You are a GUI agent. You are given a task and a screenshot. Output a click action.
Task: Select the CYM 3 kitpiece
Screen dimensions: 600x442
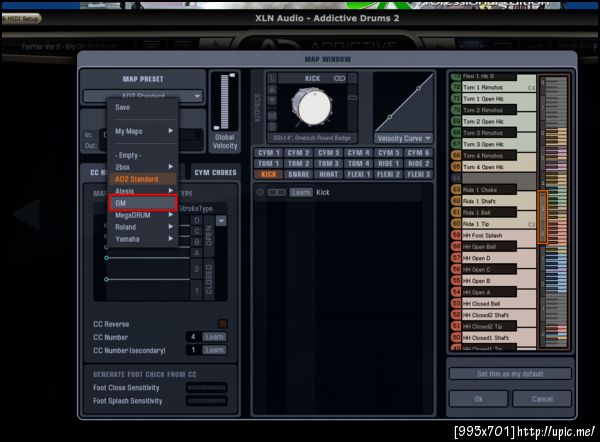pos(328,153)
